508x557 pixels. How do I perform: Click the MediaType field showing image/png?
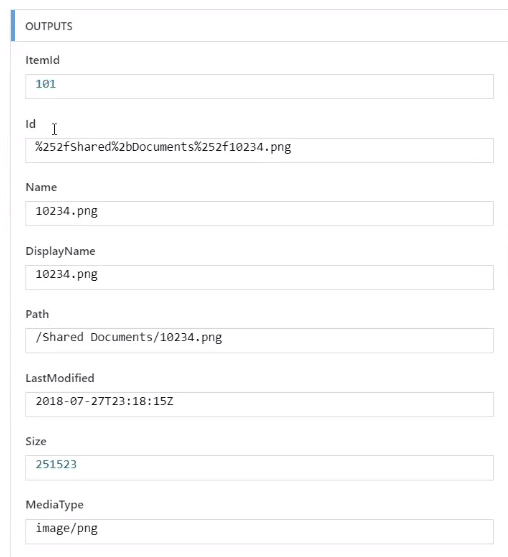click(259, 531)
